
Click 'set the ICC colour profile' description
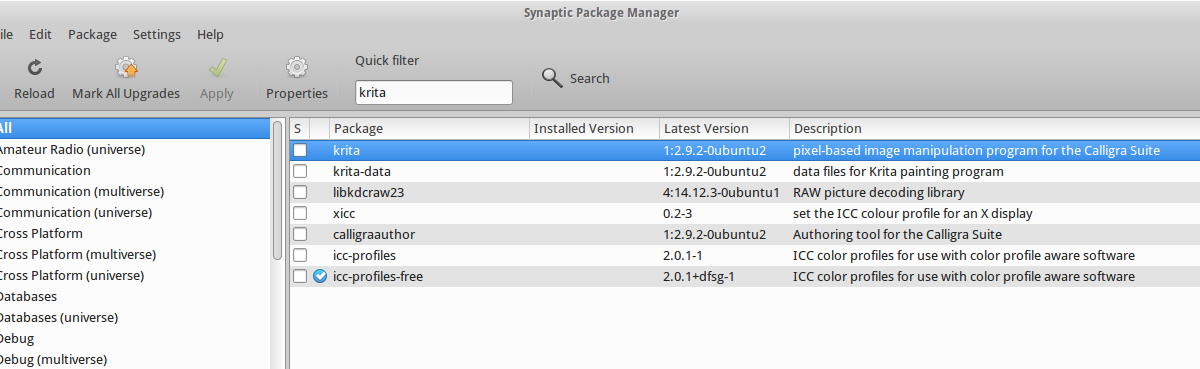[913, 213]
